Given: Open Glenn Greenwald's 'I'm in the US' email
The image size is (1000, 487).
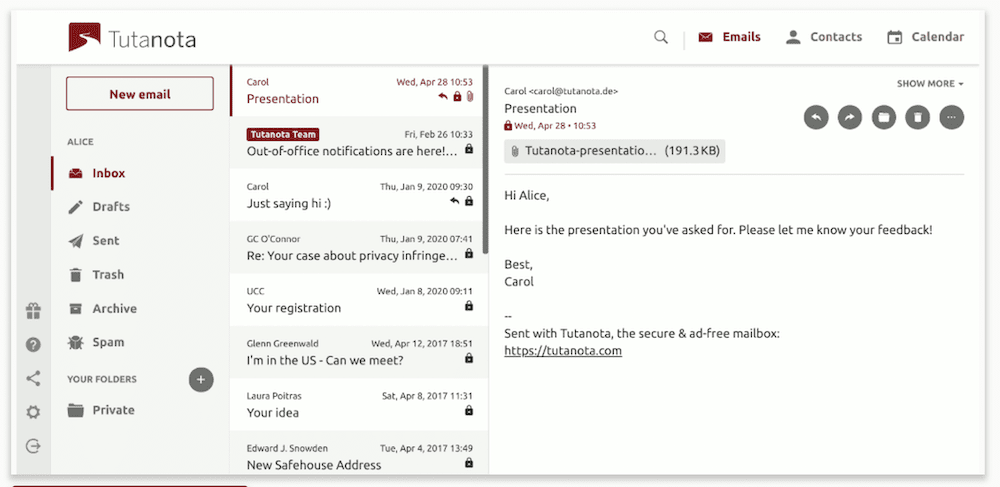Looking at the screenshot, I should pyautogui.click(x=357, y=352).
